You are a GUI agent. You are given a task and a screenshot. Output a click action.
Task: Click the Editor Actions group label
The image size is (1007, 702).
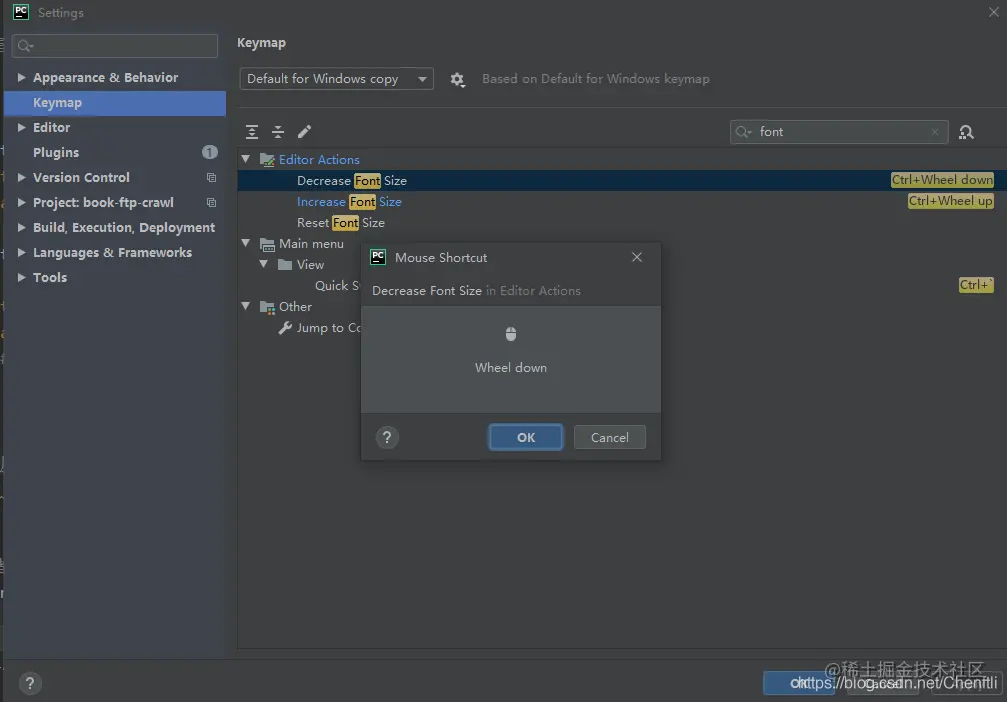pos(319,160)
